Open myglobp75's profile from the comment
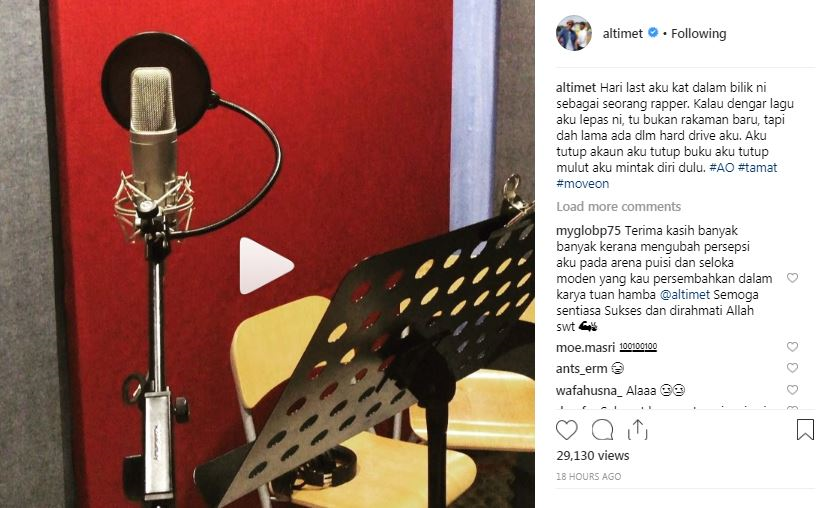The image size is (820, 508). 588,231
